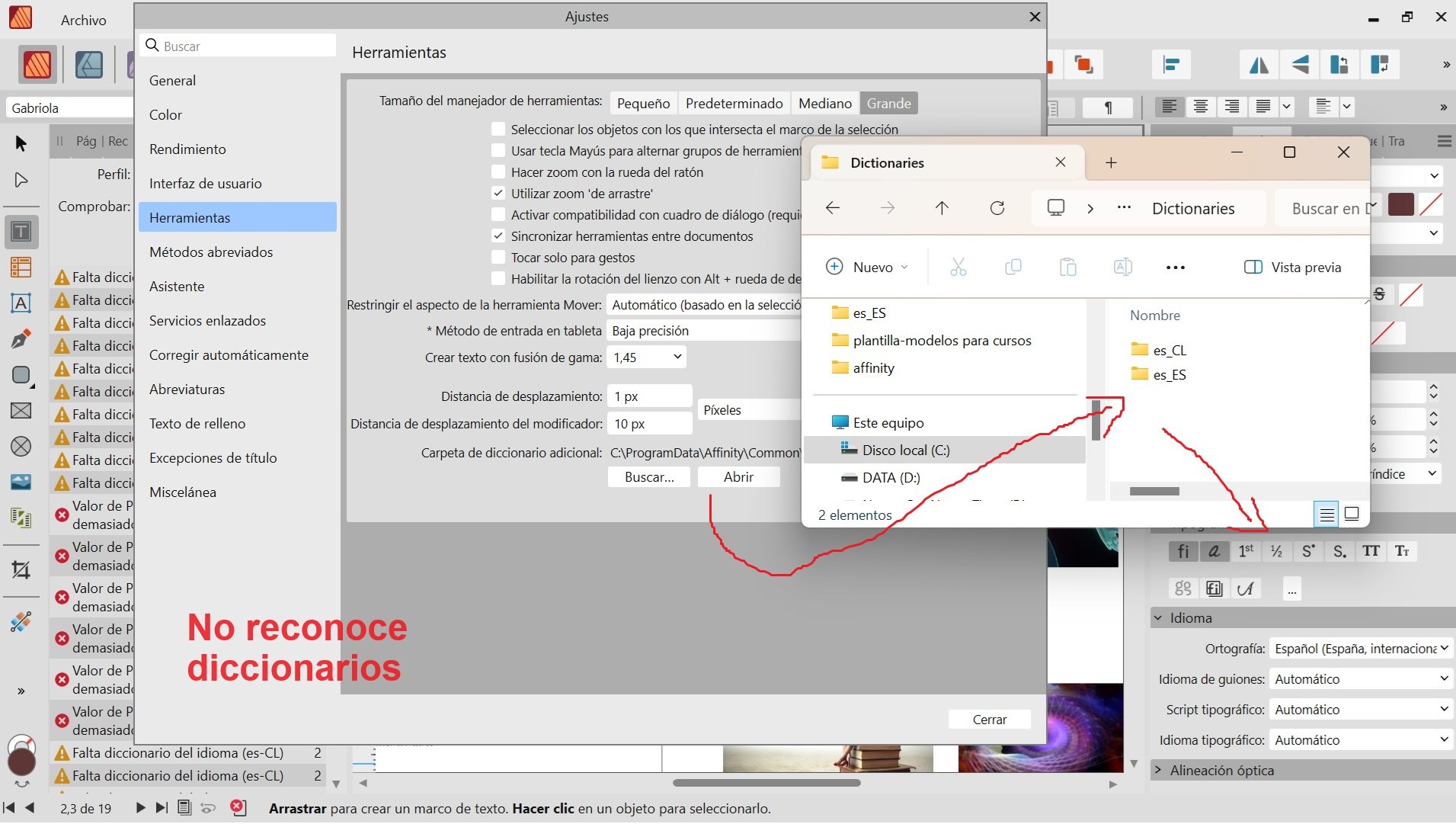This screenshot has width=1456, height=824.
Task: Enable 'Hacer zoom con la rueda del ratón'
Action: [x=498, y=172]
